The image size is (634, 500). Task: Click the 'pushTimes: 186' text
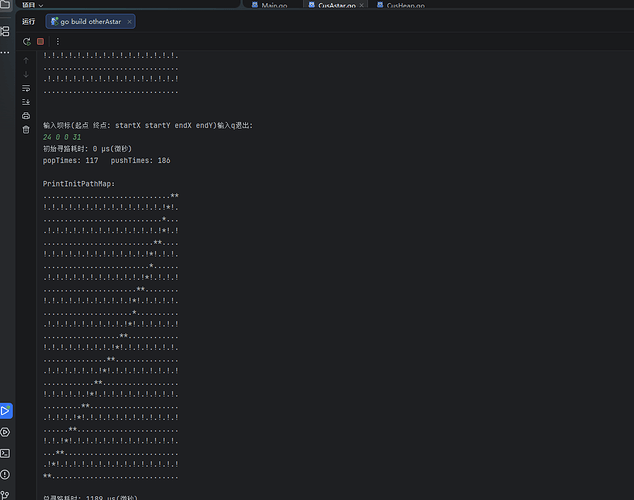coord(140,160)
